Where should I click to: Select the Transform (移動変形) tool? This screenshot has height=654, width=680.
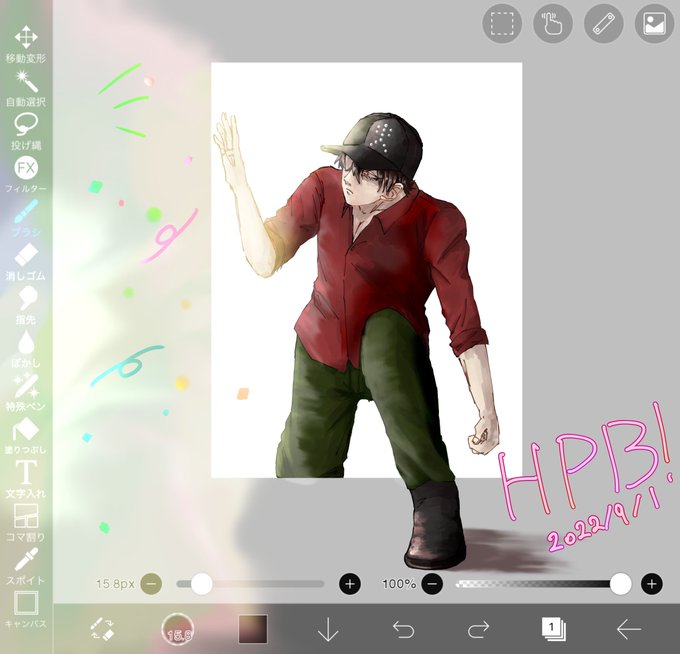coord(26,44)
